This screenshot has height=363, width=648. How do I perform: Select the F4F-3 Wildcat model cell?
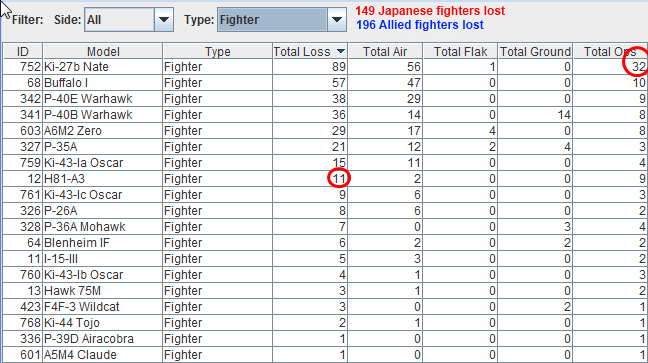(103, 307)
